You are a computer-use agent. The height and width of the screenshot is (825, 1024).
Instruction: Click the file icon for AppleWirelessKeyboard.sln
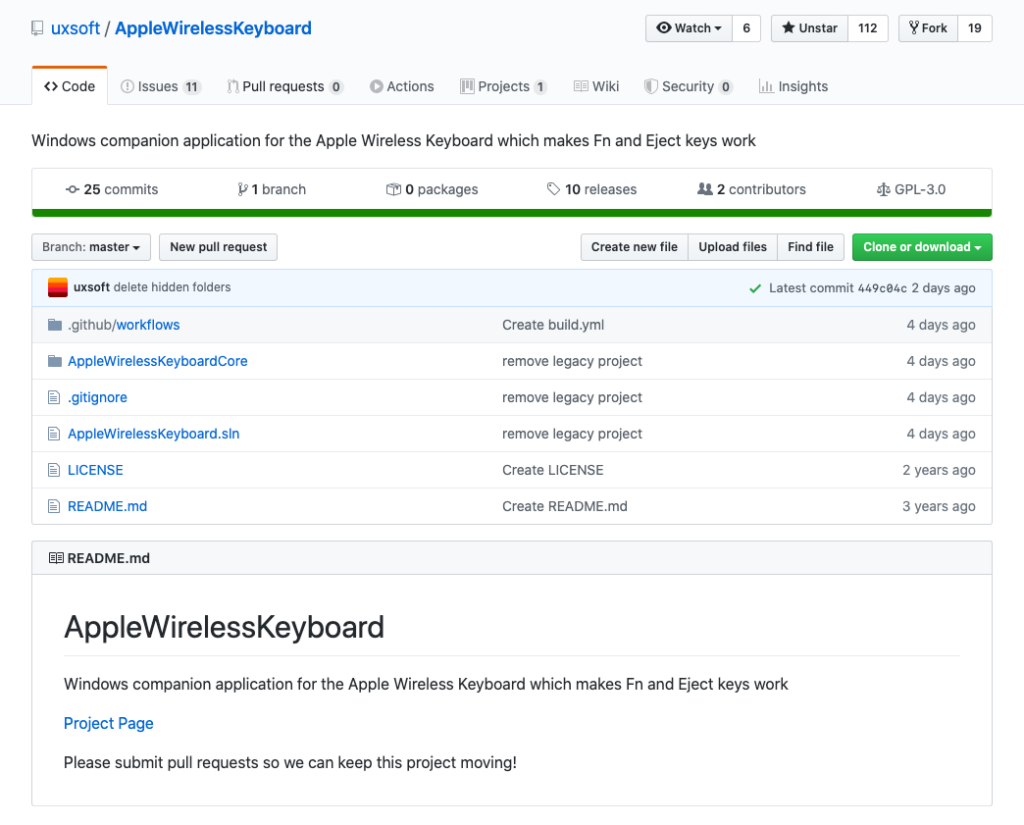54,434
